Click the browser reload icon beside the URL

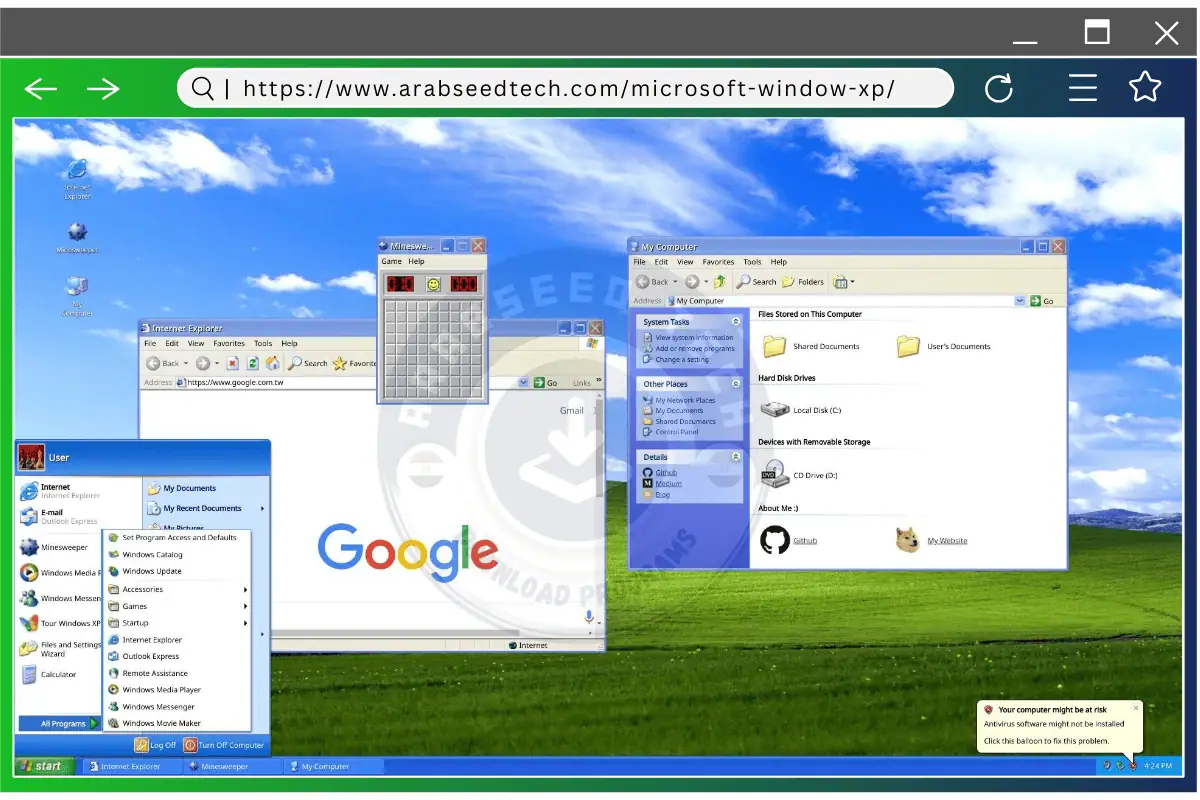(998, 88)
